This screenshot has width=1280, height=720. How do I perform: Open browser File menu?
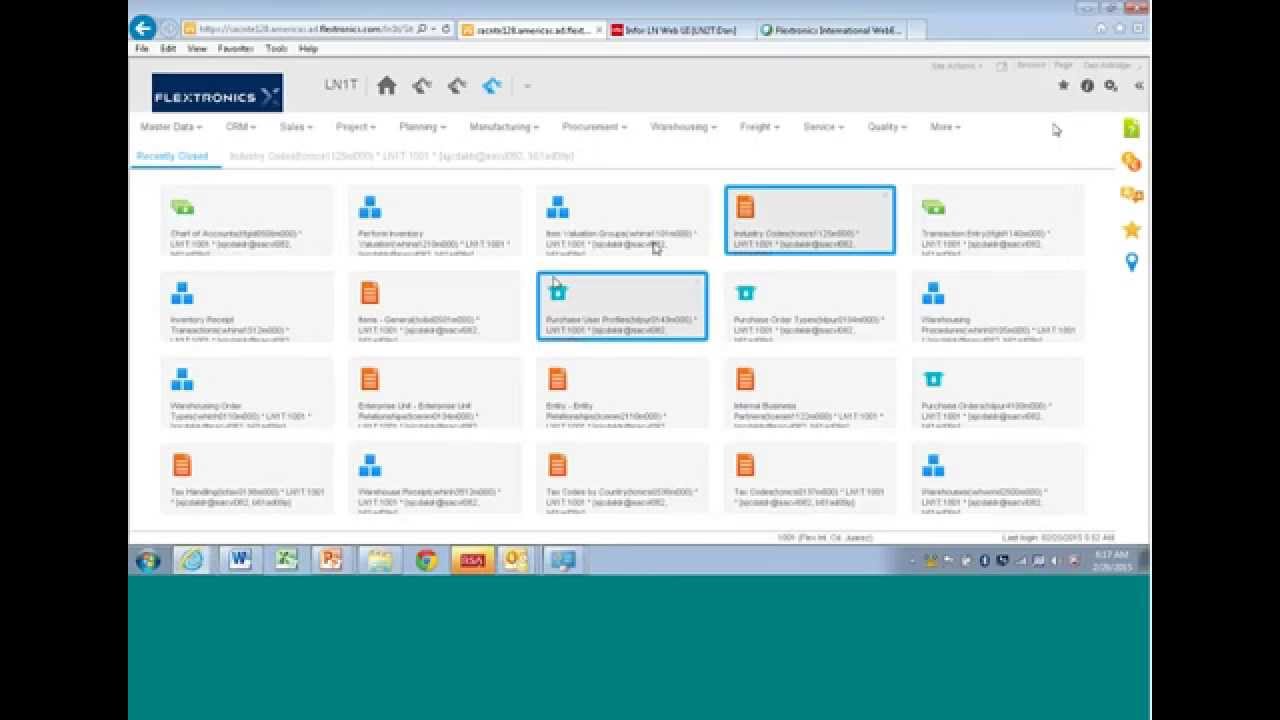click(142, 48)
